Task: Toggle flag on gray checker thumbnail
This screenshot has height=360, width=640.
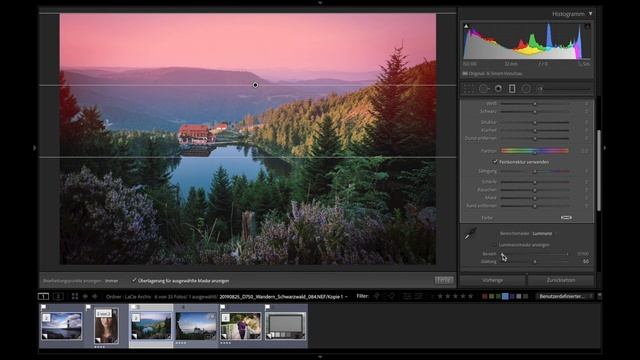Action: point(267,307)
